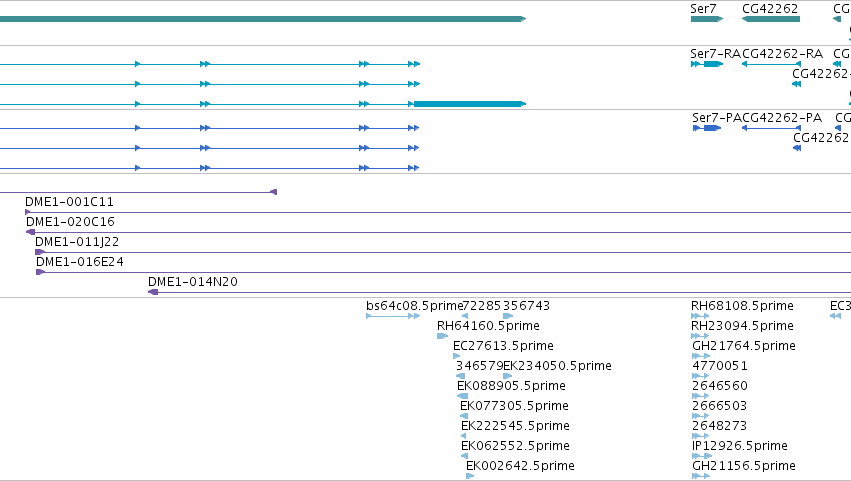
Task: Click EST EK062552.5prime label
Action: pyautogui.click(x=515, y=447)
